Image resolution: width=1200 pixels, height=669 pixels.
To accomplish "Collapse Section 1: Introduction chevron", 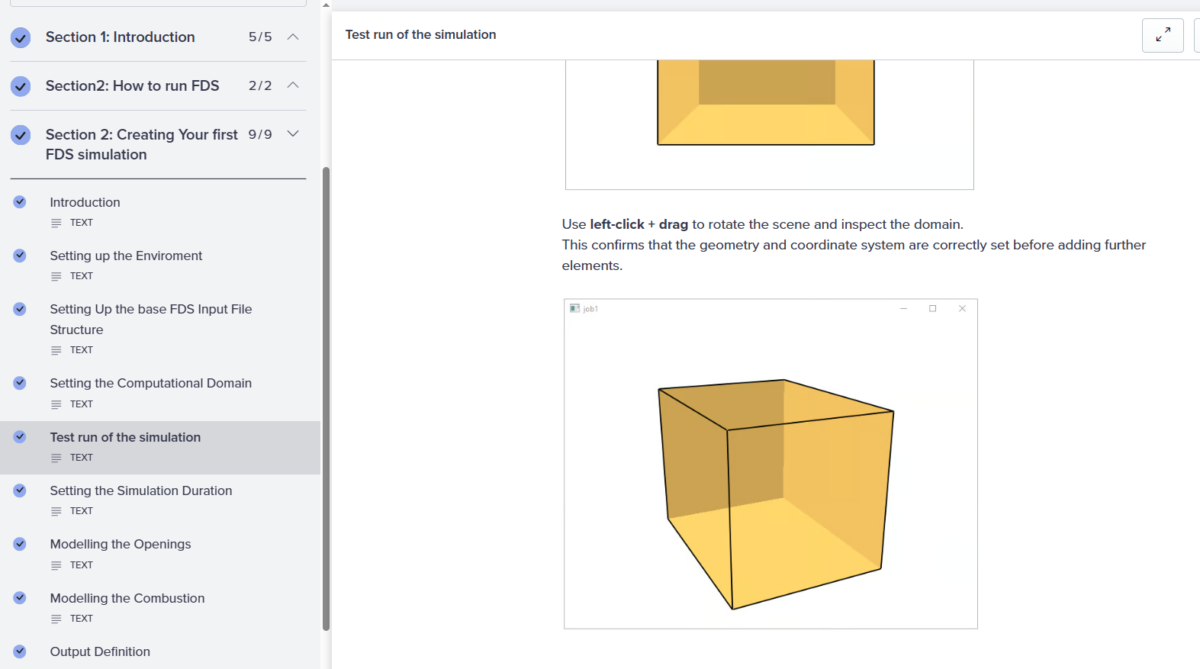I will [x=293, y=37].
